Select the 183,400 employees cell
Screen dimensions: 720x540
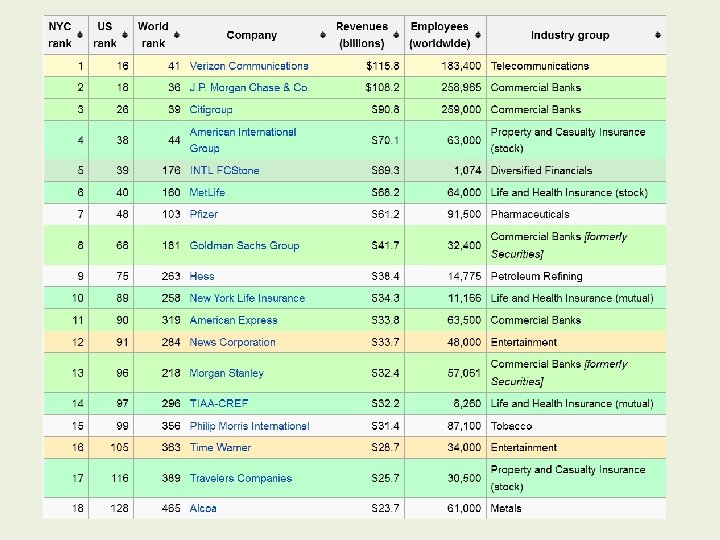(x=461, y=66)
